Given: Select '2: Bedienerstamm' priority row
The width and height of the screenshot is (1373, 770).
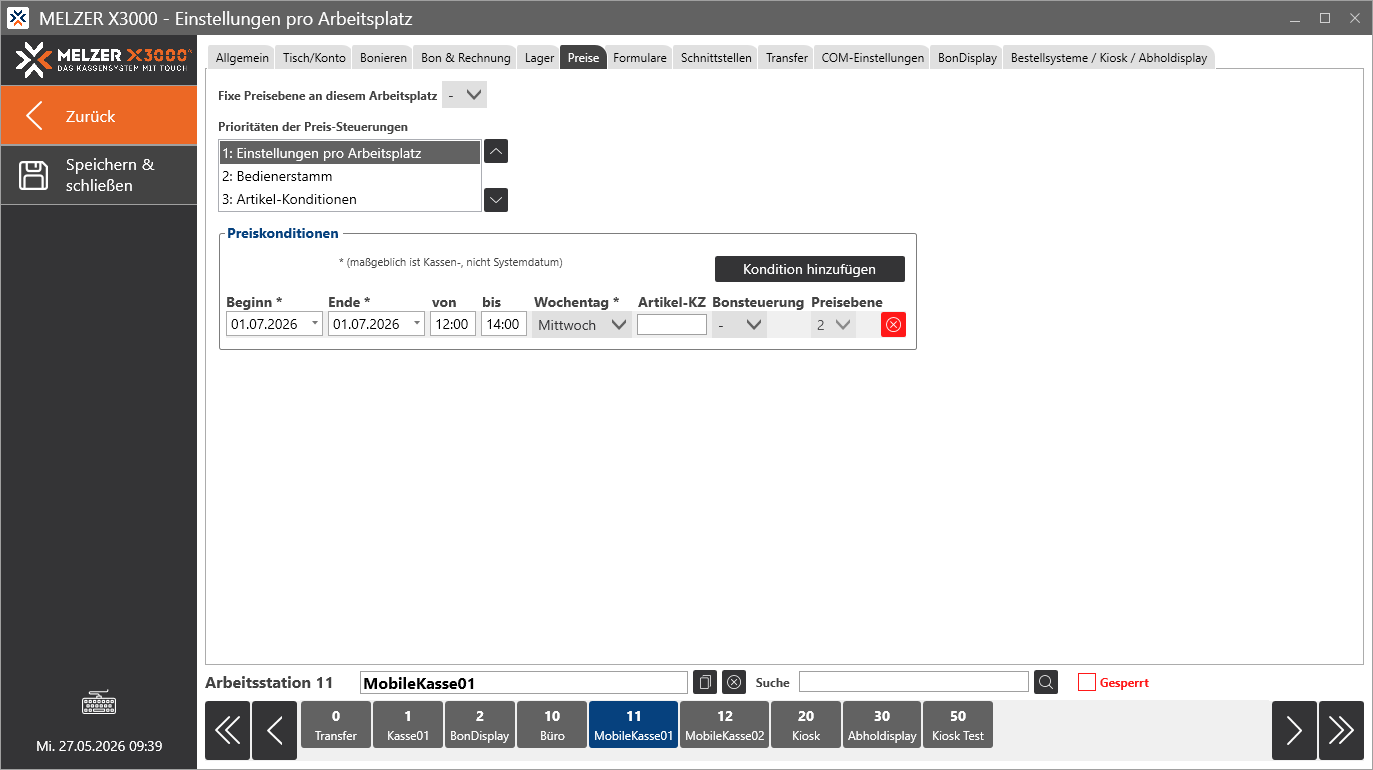Looking at the screenshot, I should (x=350, y=176).
